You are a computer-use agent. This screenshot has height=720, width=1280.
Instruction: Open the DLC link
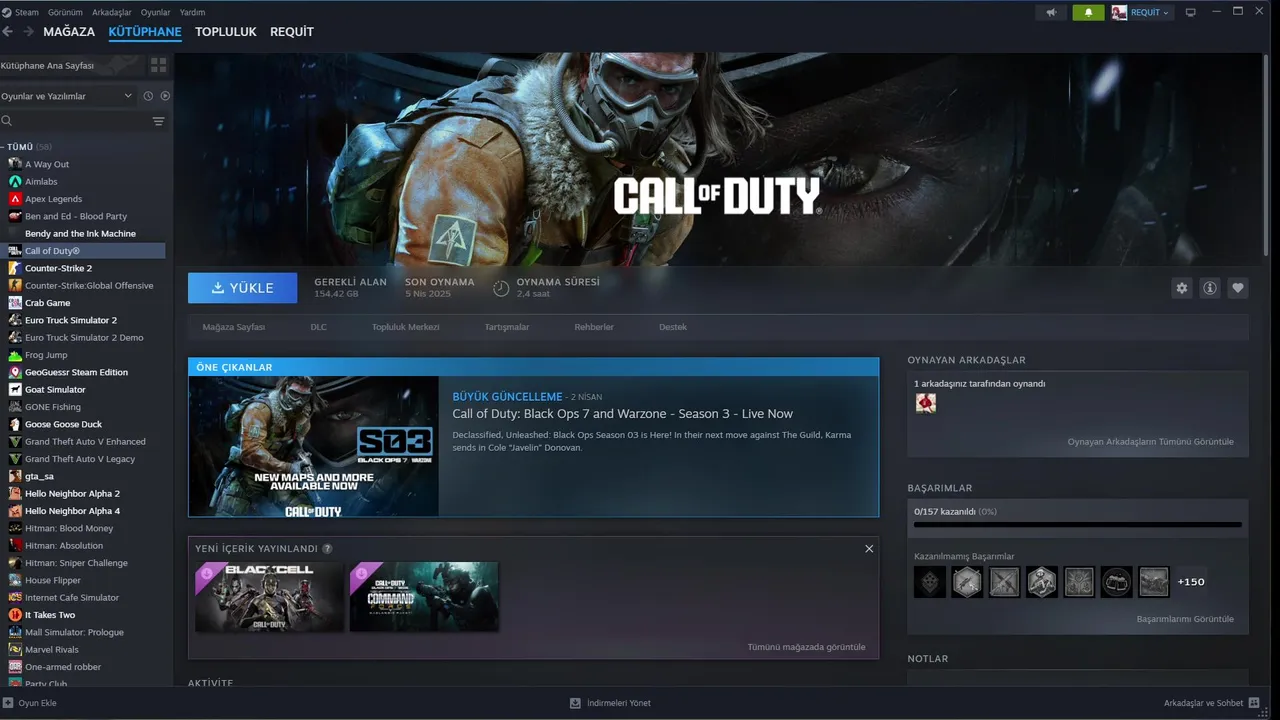click(318, 327)
